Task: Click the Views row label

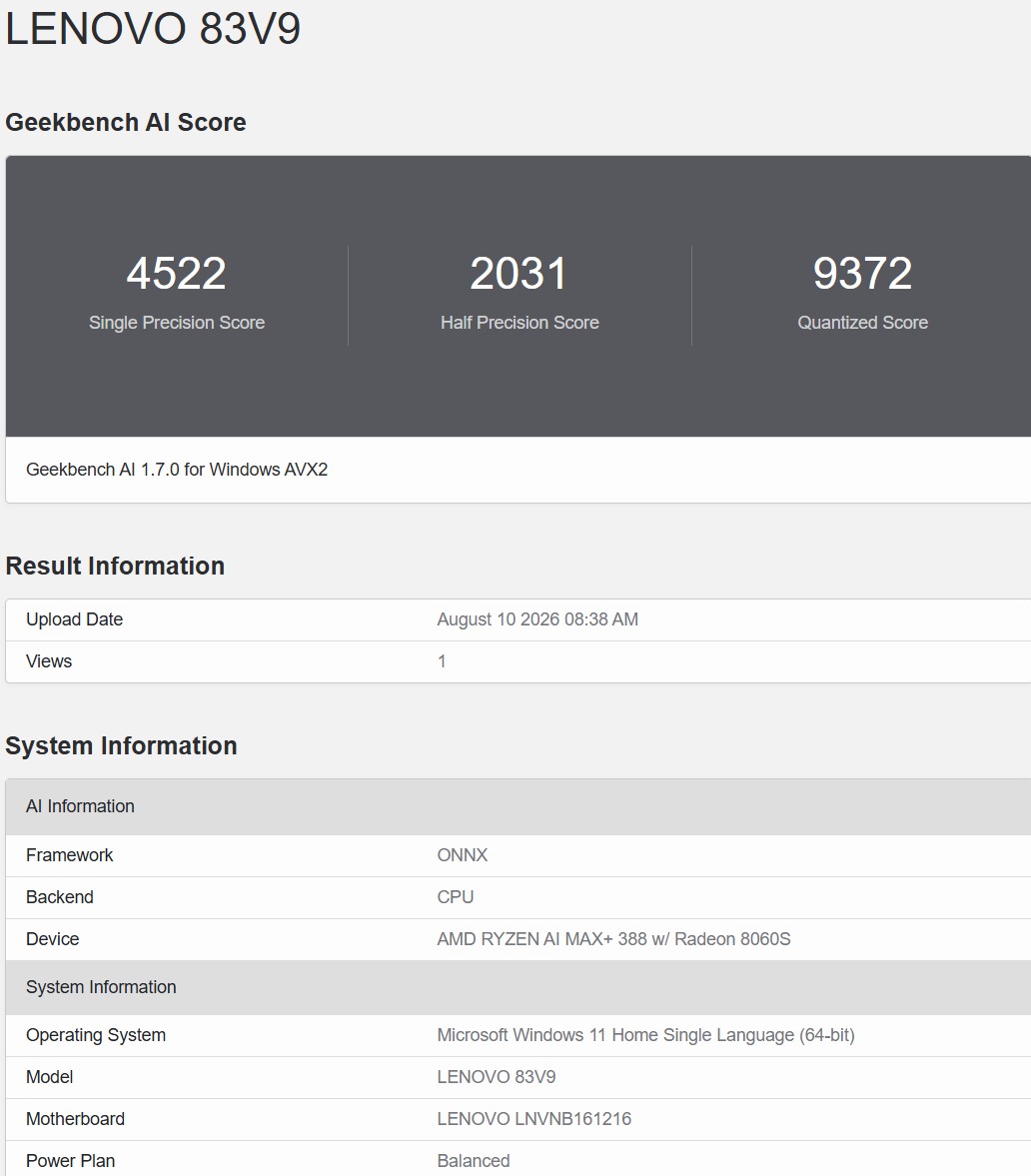Action: pos(49,661)
